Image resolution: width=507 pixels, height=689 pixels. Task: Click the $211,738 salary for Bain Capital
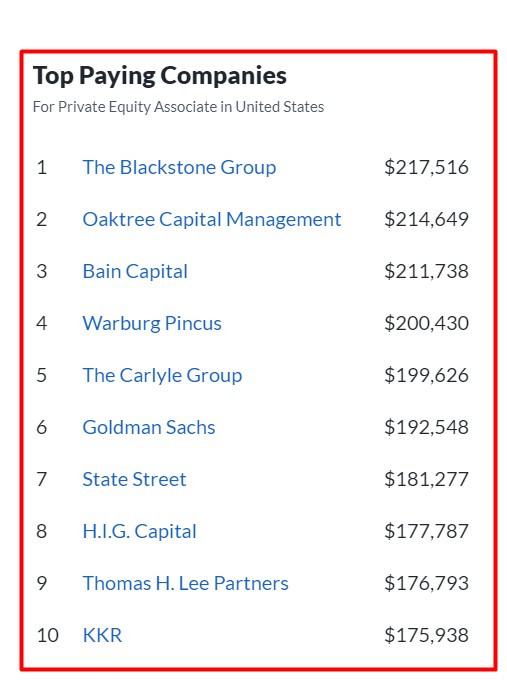426,271
